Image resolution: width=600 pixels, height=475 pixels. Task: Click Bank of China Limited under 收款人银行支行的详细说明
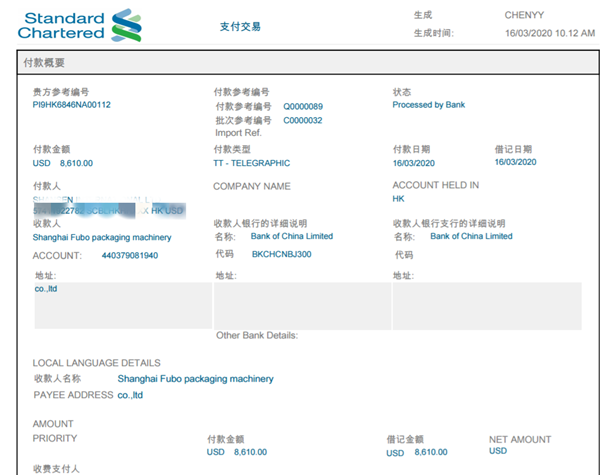click(x=471, y=236)
